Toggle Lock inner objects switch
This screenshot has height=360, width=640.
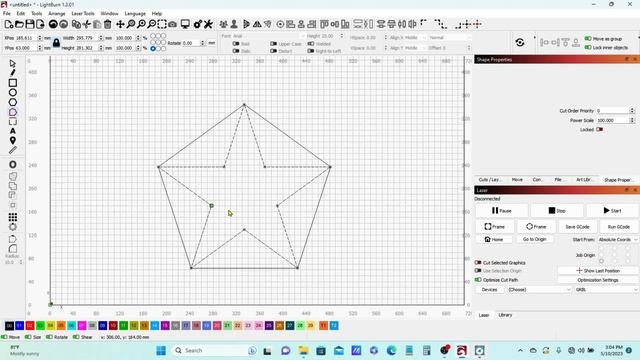coord(588,47)
